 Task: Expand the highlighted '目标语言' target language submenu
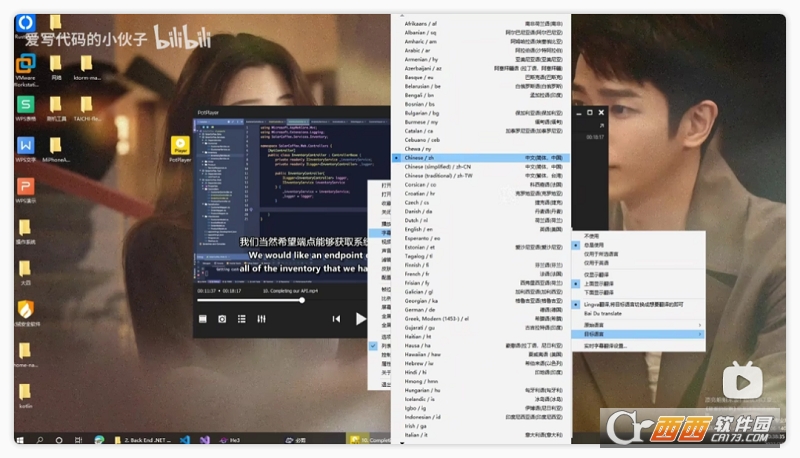[x=638, y=334]
